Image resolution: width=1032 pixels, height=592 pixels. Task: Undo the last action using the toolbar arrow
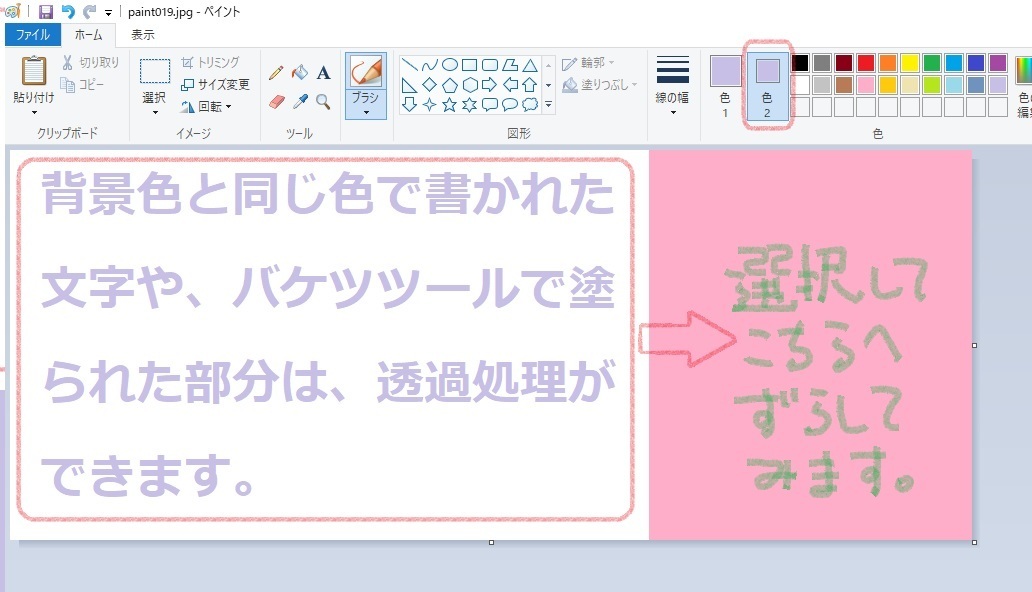tap(68, 12)
